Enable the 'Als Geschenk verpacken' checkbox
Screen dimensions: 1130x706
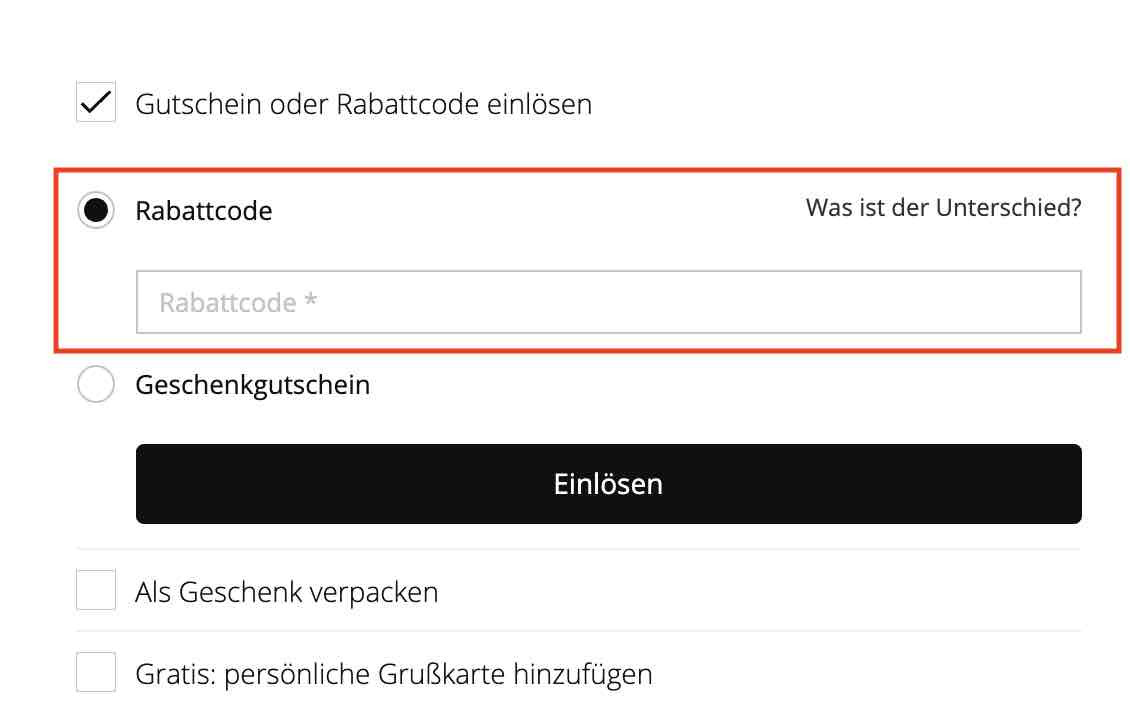pyautogui.click(x=96, y=590)
